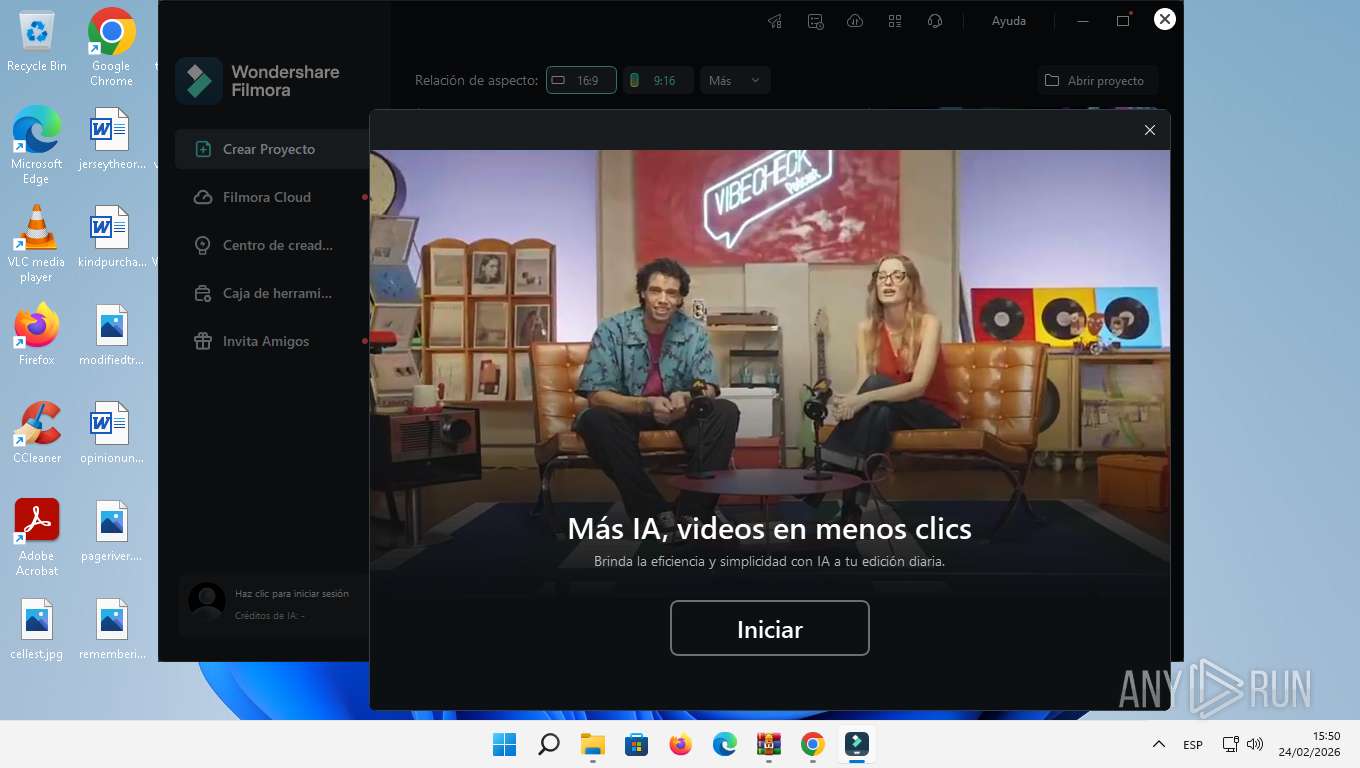The height and width of the screenshot is (768, 1360).
Task: Select the kindpurcha Word document on desktop
Action: coord(112,236)
